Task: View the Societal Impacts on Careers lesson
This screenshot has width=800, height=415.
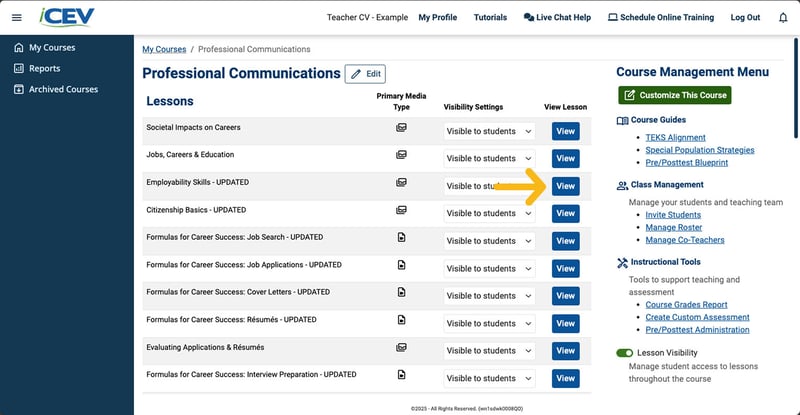Action: tap(565, 131)
